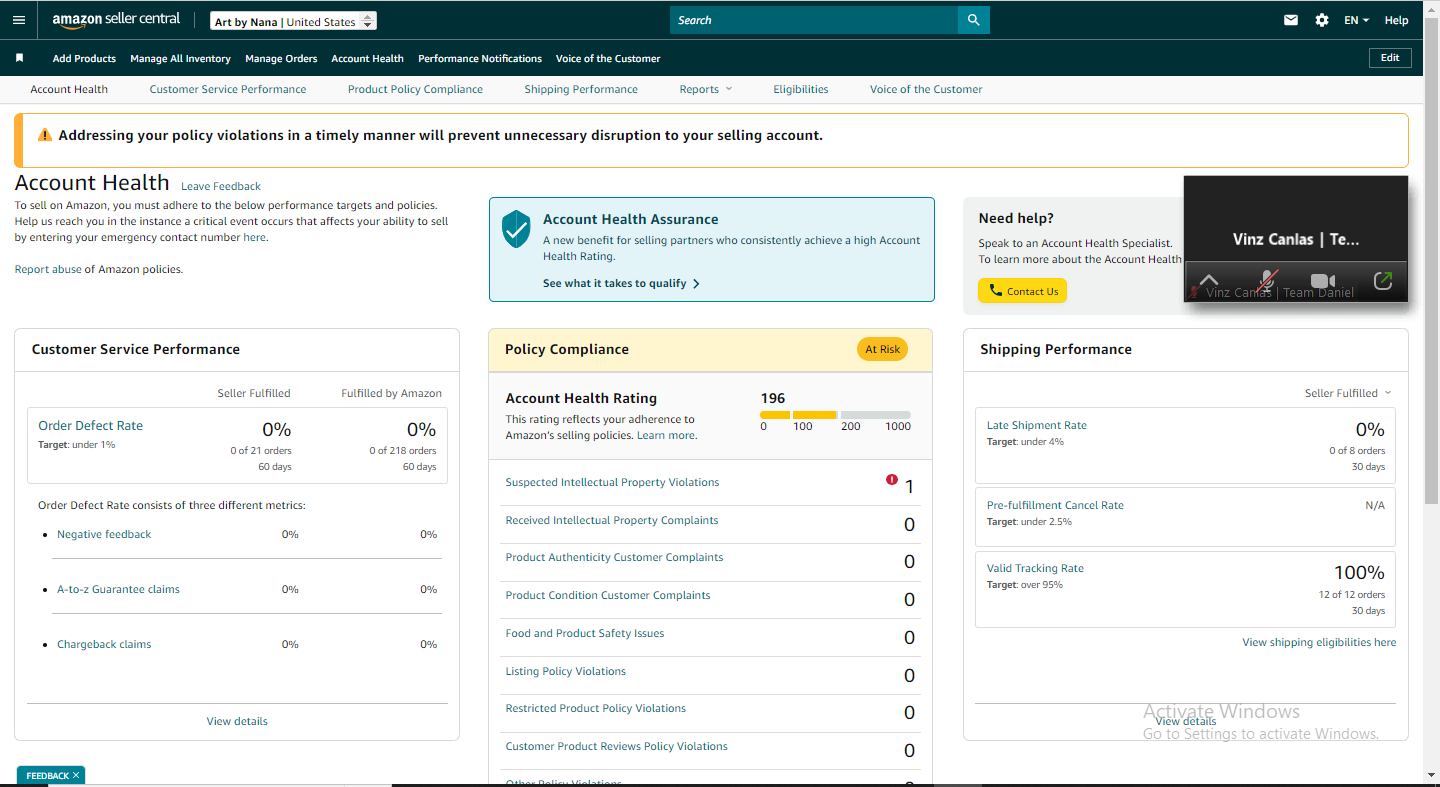
Task: Click the emergency contact 'here' link
Action: (x=254, y=237)
